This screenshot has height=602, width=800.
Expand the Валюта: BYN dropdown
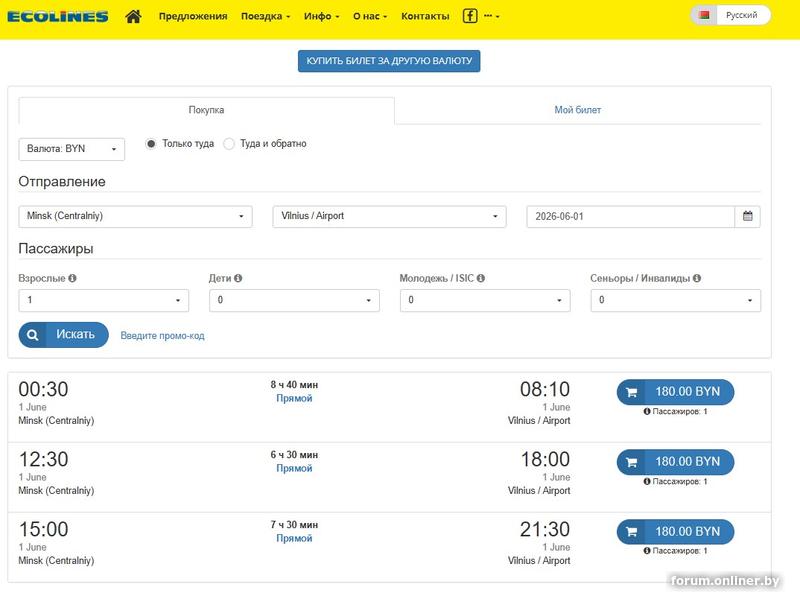[71, 149]
